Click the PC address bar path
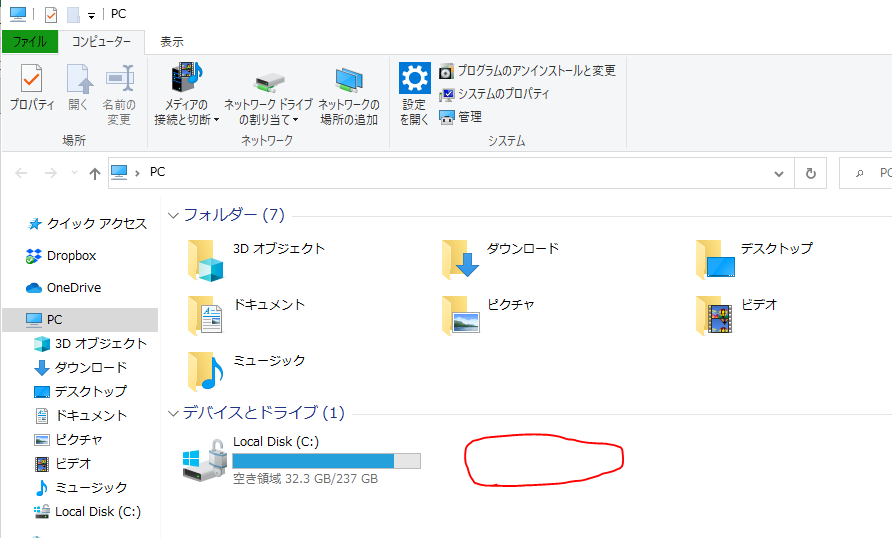This screenshot has width=892, height=538. click(x=158, y=172)
